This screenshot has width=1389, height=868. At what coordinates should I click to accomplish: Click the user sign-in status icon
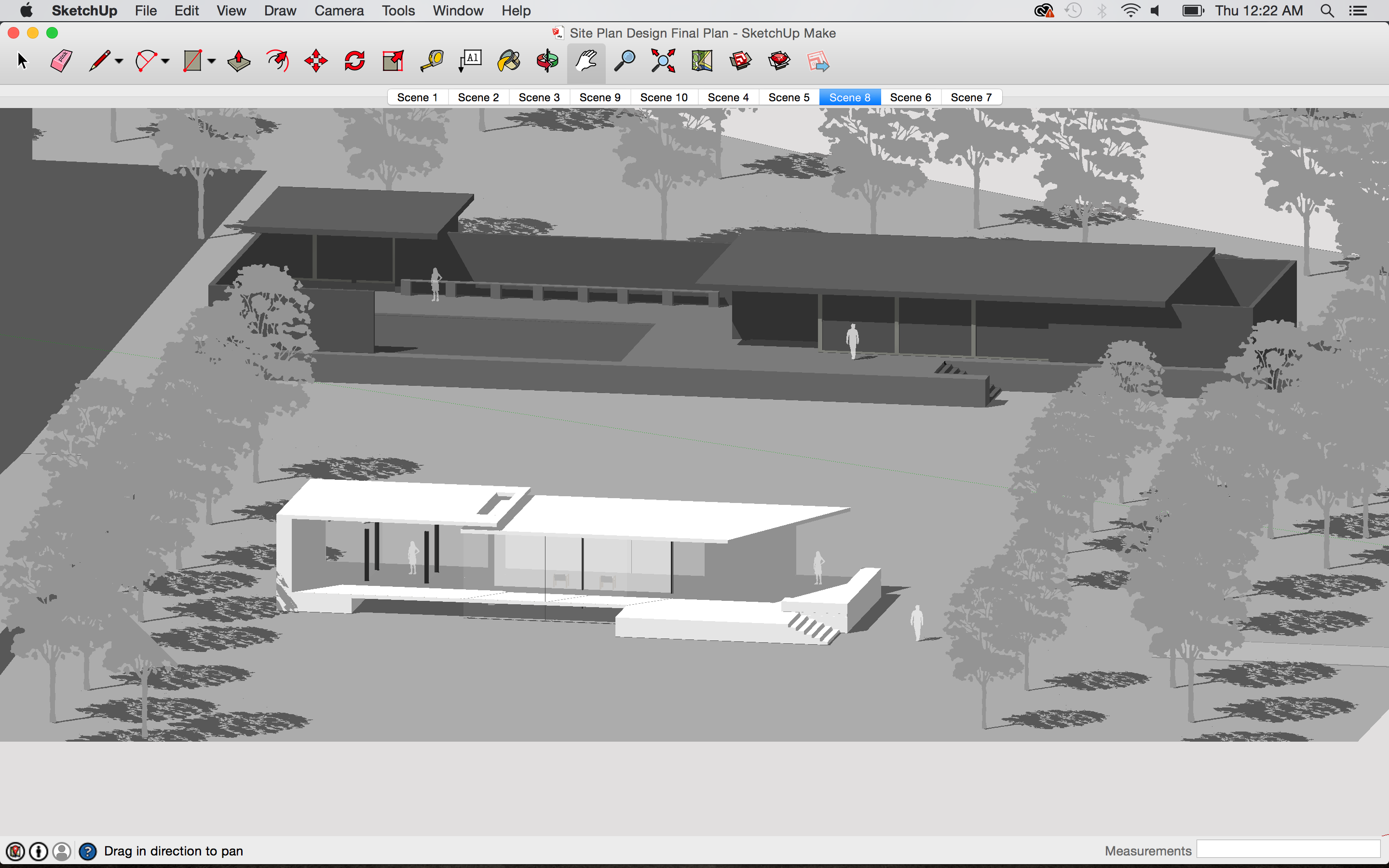(61, 851)
